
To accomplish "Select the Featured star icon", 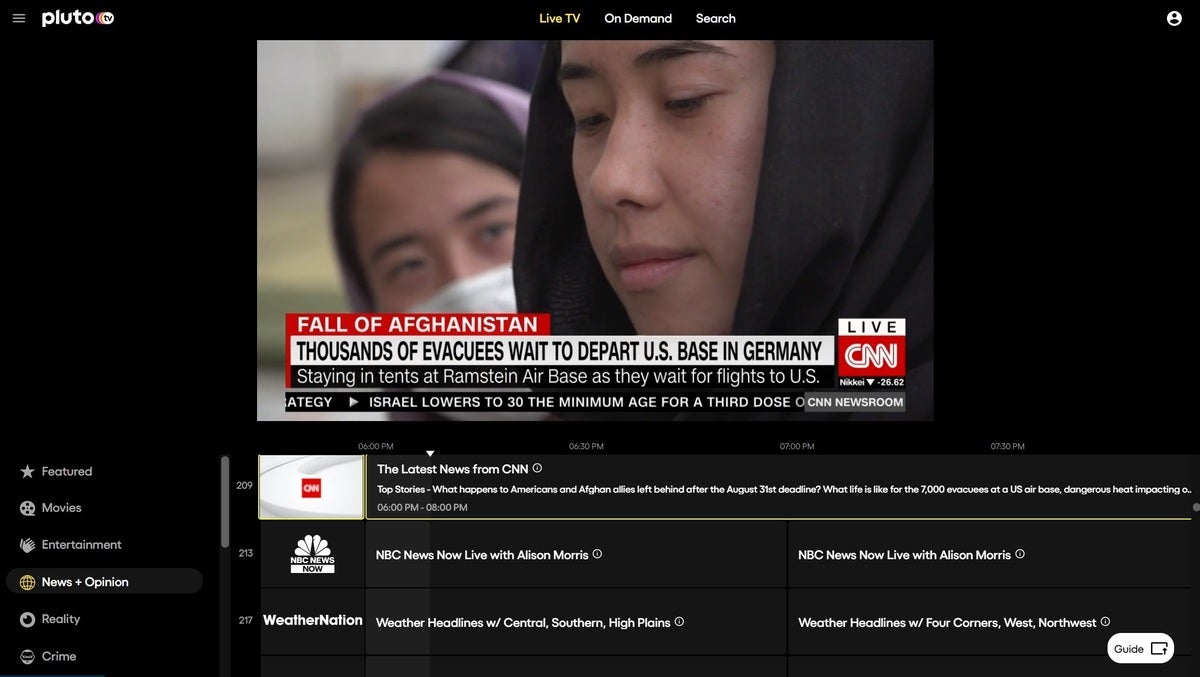I will 27,471.
